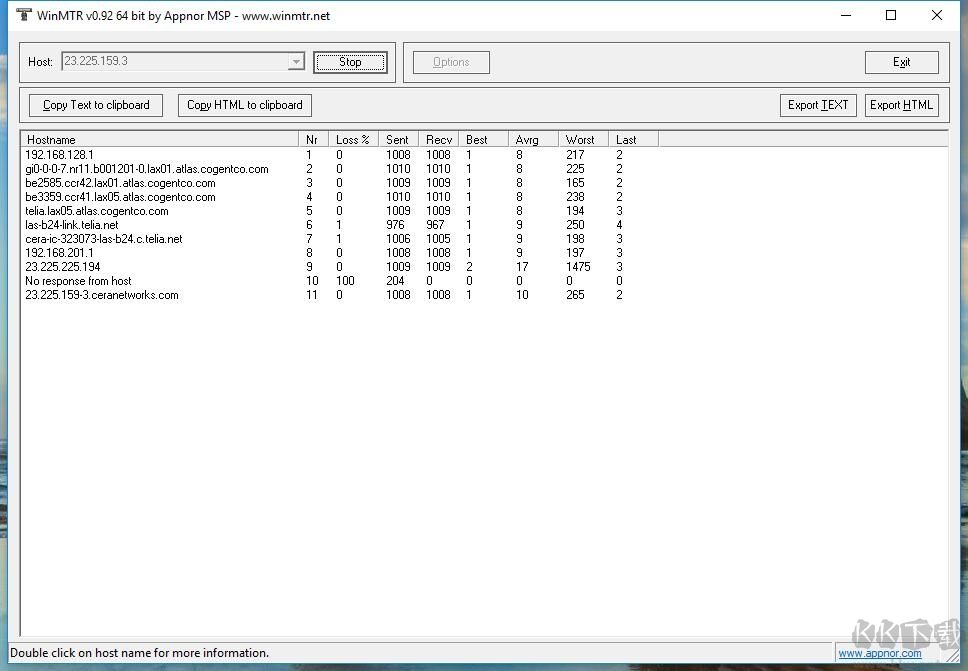Stop the running trace
968x671 pixels.
[350, 62]
